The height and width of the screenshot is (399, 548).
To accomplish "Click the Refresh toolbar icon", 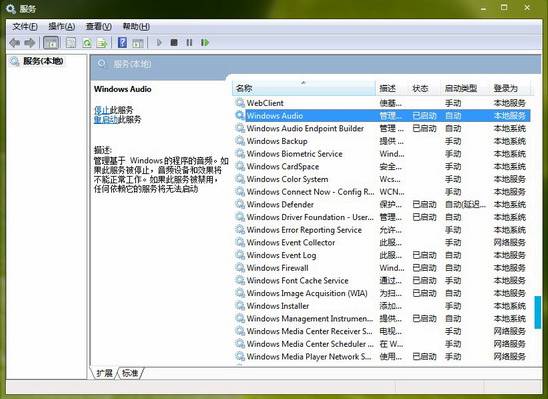I will [x=87, y=43].
